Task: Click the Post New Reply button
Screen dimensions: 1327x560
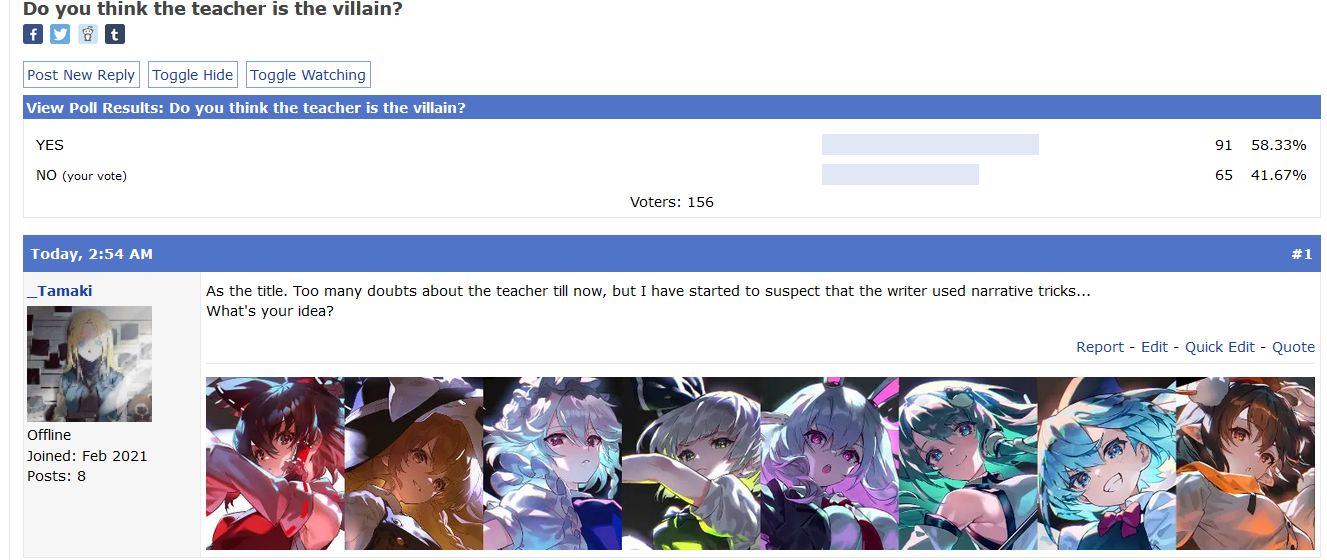Action: pos(81,75)
